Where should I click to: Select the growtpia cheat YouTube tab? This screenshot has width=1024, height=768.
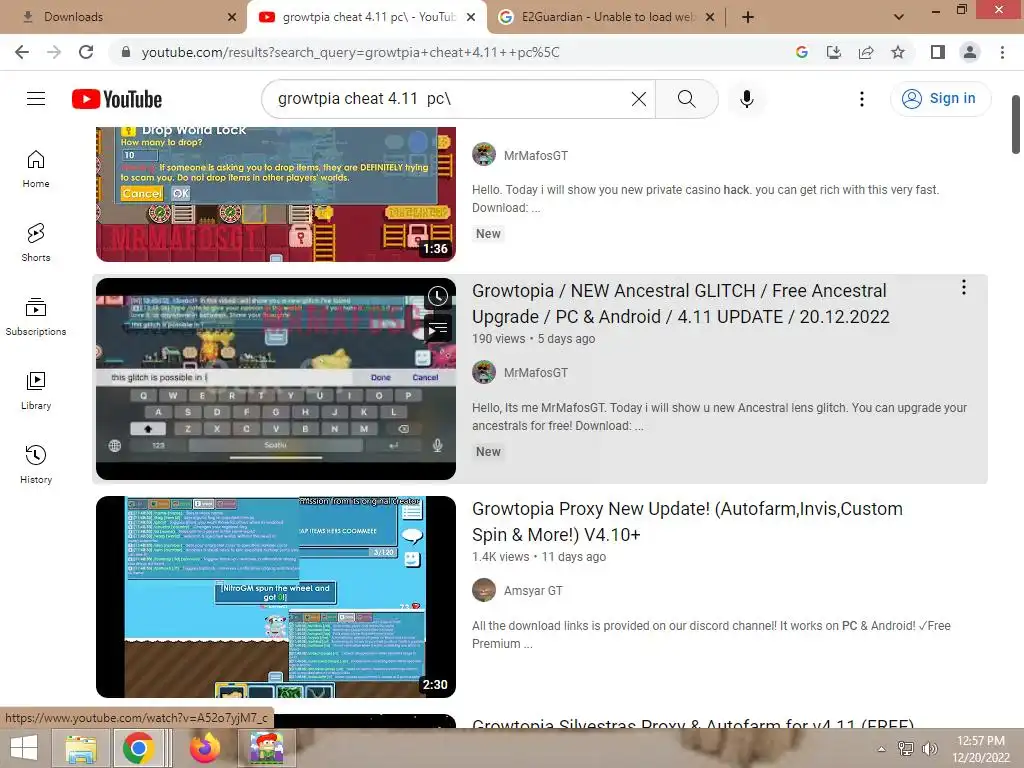(x=366, y=17)
